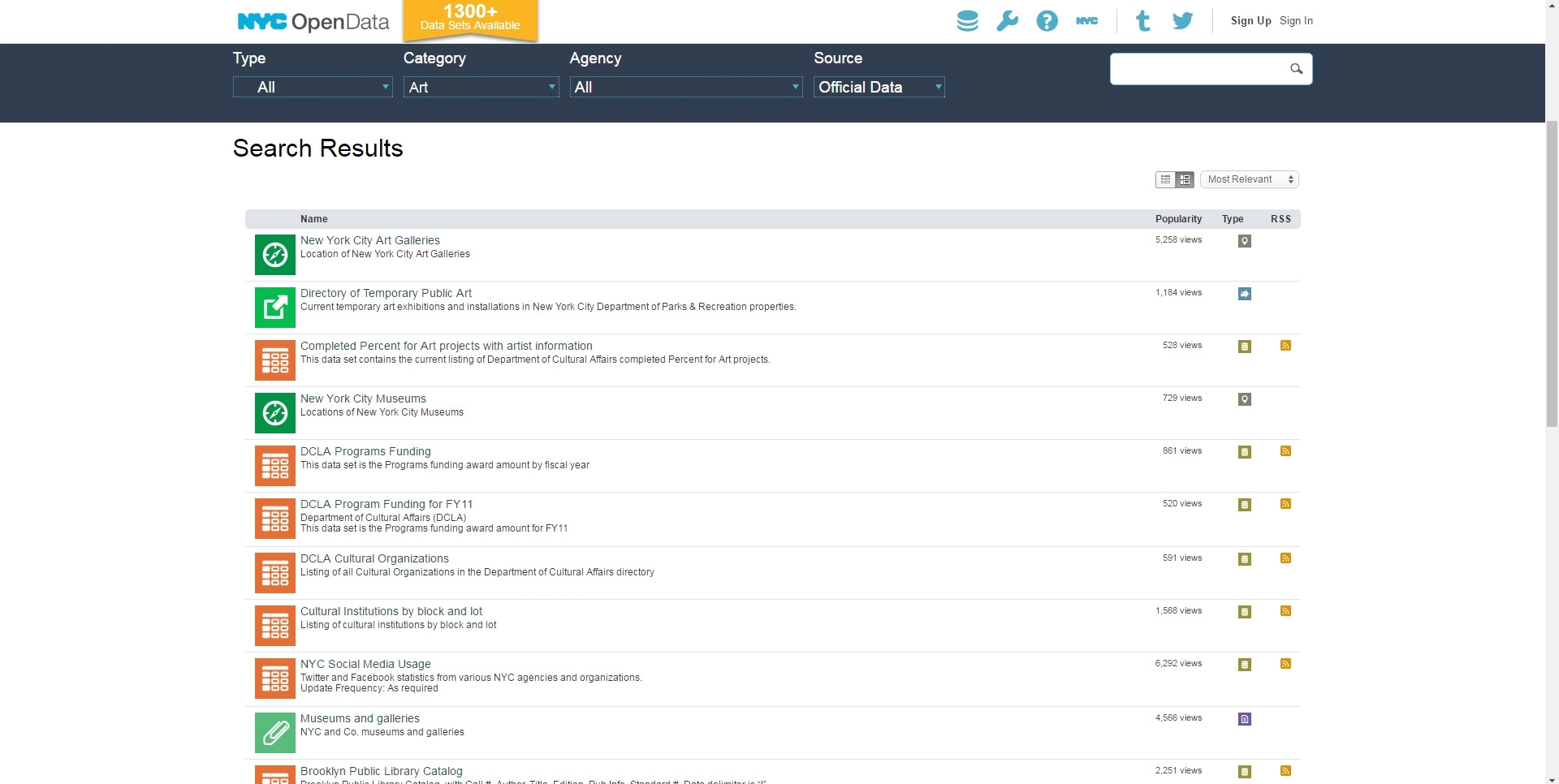Image resolution: width=1559 pixels, height=784 pixels.
Task: Click table icon for Completed Percent for Art projects
Action: pyautogui.click(x=275, y=360)
